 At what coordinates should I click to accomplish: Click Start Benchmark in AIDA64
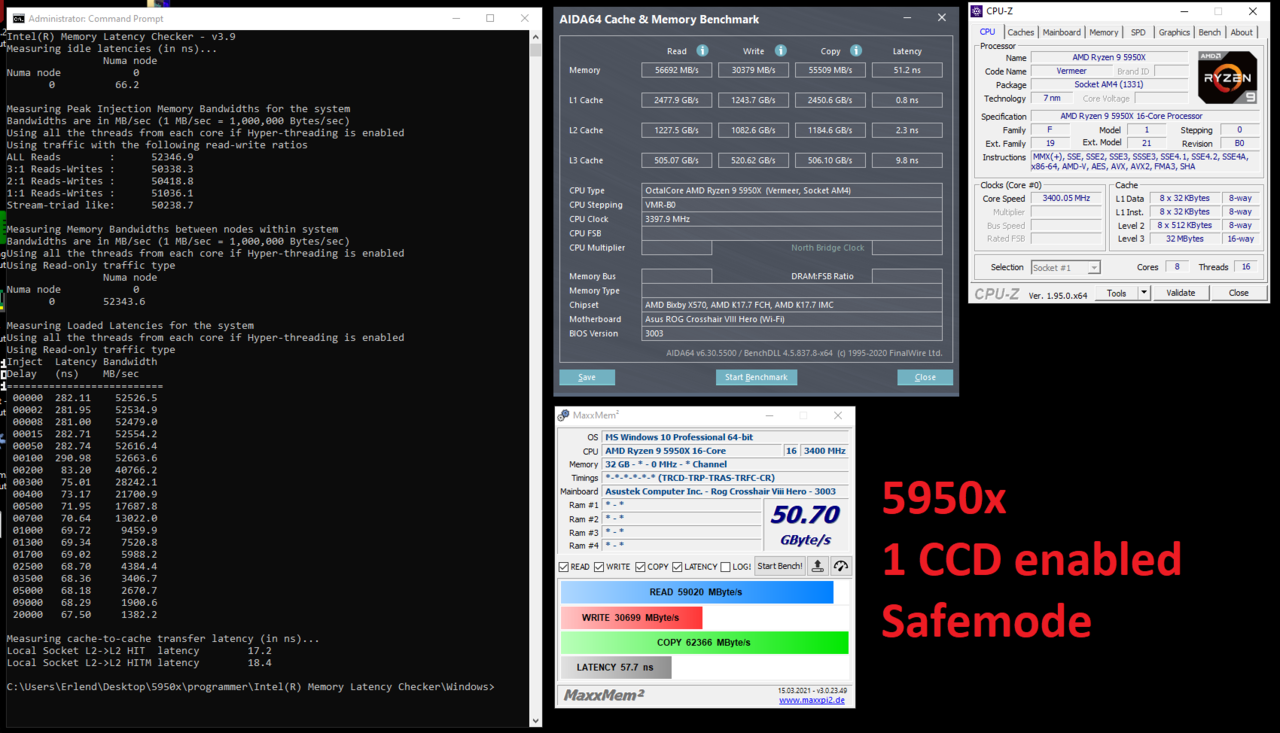coord(756,377)
